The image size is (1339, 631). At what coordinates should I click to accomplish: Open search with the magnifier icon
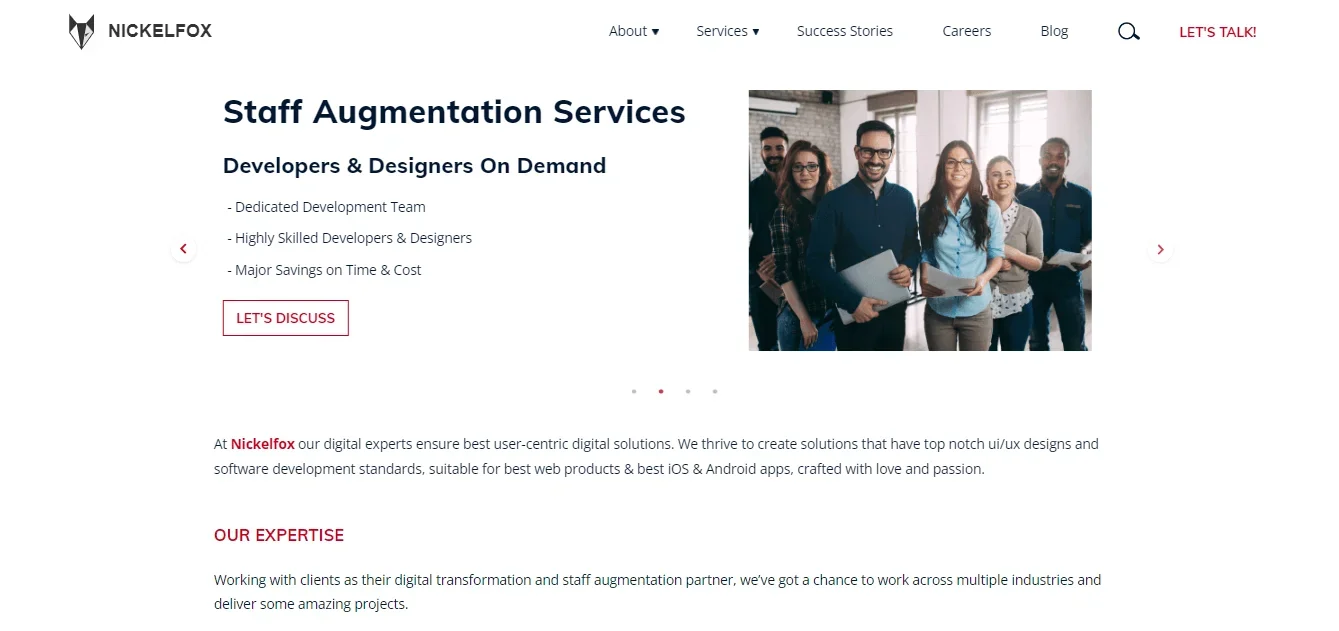[x=1128, y=32]
